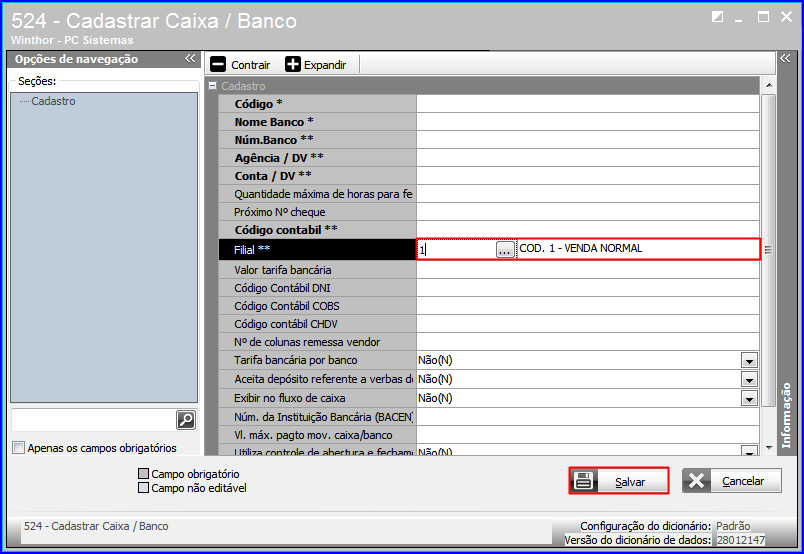Click status bar text 524 - Cadastrar Caixa / Banco
The width and height of the screenshot is (804, 554).
96,526
